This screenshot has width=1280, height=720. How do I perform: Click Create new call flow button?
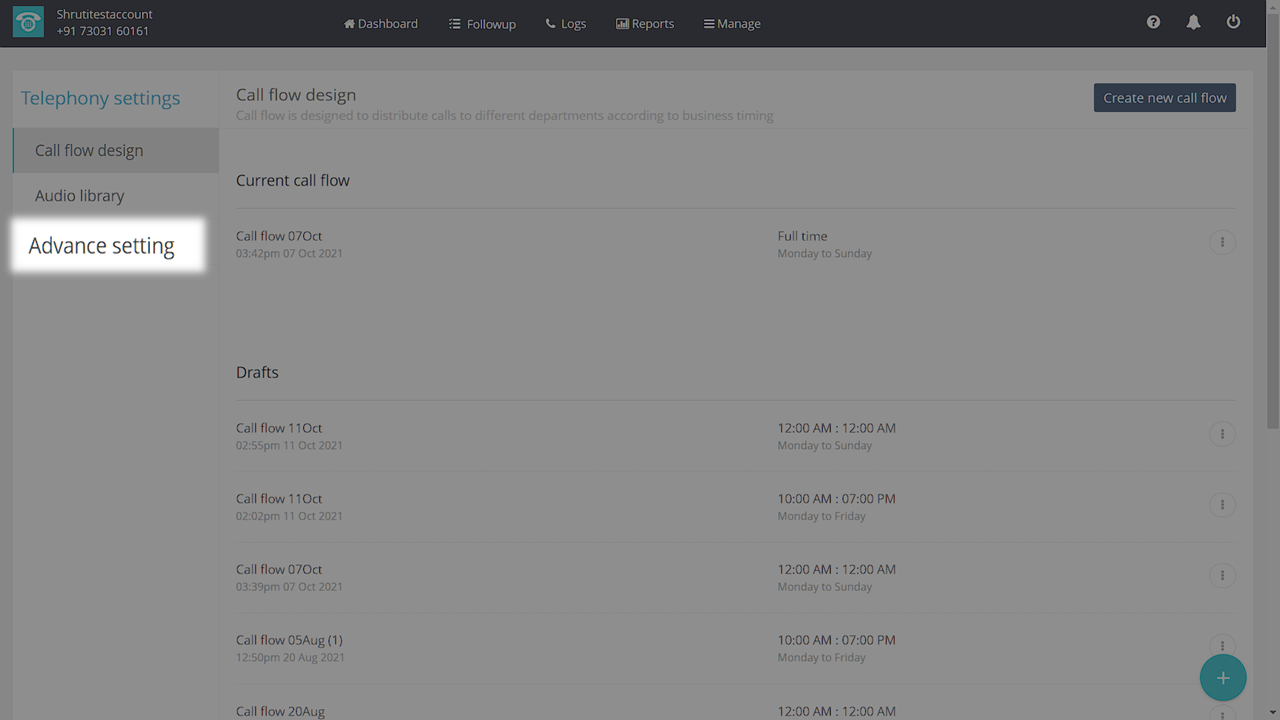1164,98
